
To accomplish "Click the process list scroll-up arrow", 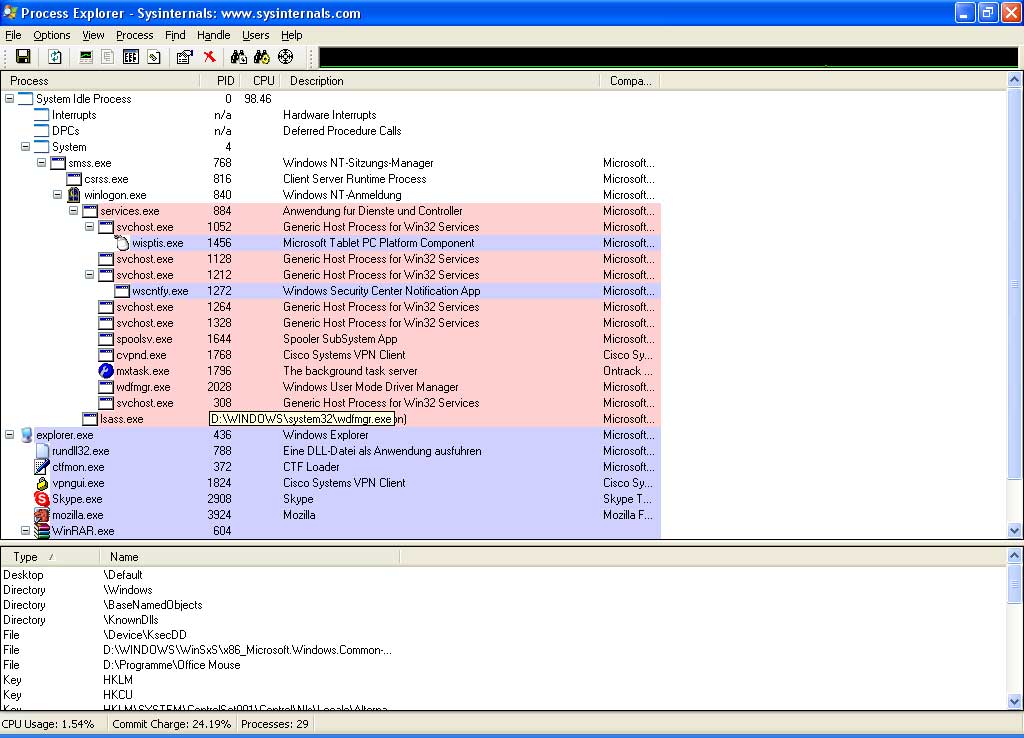I will [1014, 80].
